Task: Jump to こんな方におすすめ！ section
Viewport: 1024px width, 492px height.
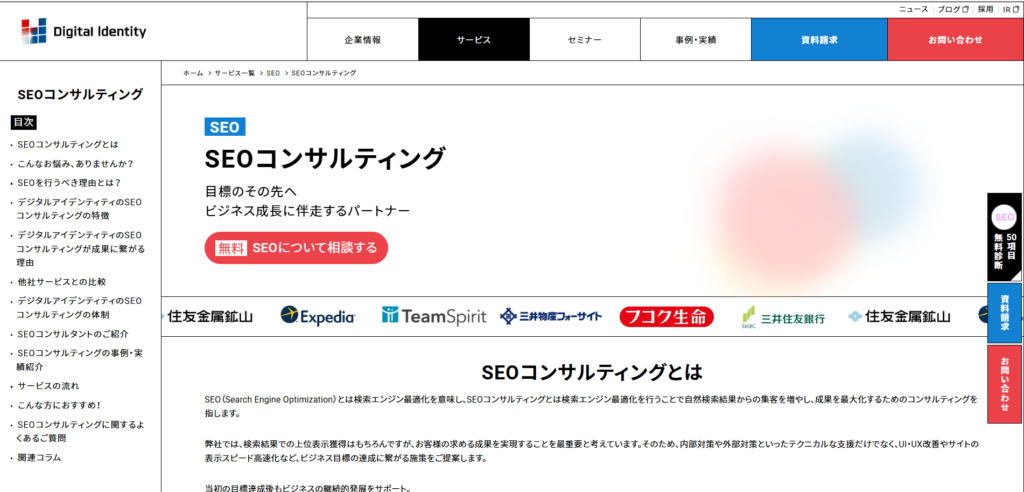Action: coord(59,405)
